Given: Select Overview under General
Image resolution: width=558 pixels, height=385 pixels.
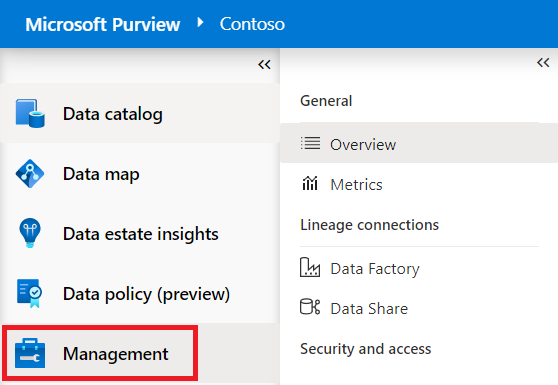Looking at the screenshot, I should tap(419, 143).
